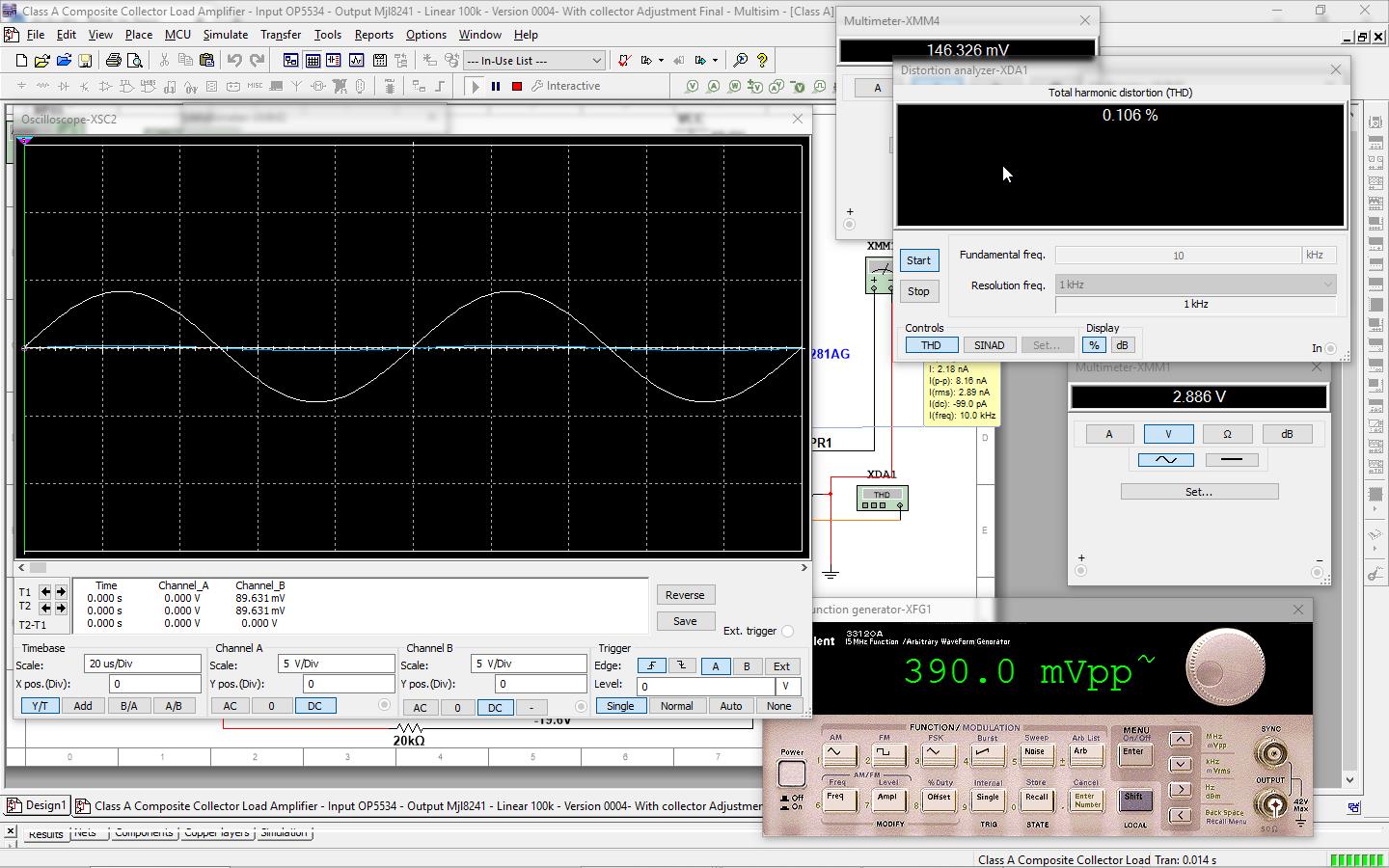Move cursor T2 to the left
The image size is (1389, 868).
tap(45, 608)
